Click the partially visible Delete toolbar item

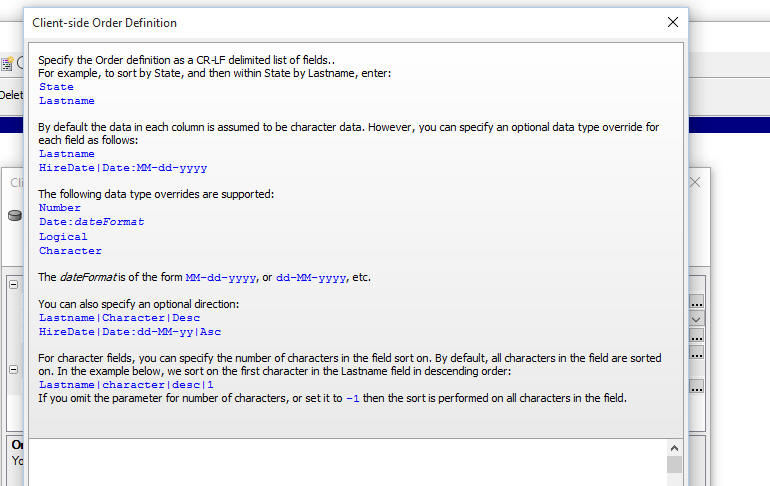tap(11, 95)
